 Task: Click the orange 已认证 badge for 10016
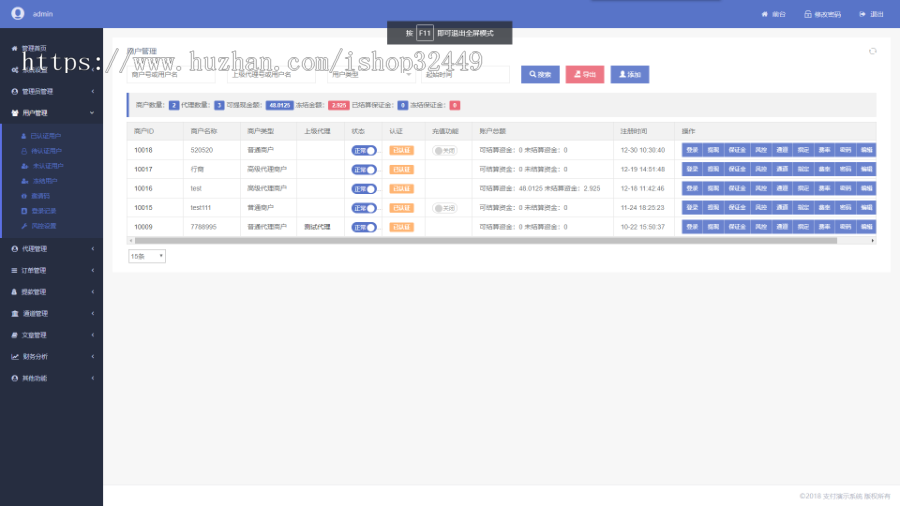tap(401, 189)
